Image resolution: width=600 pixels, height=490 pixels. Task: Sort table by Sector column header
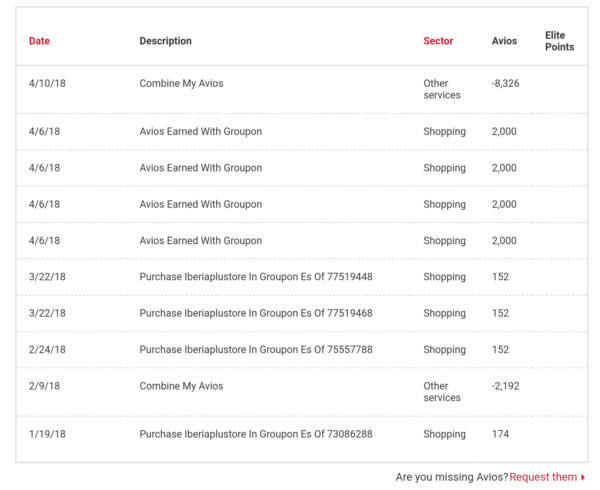(x=438, y=41)
